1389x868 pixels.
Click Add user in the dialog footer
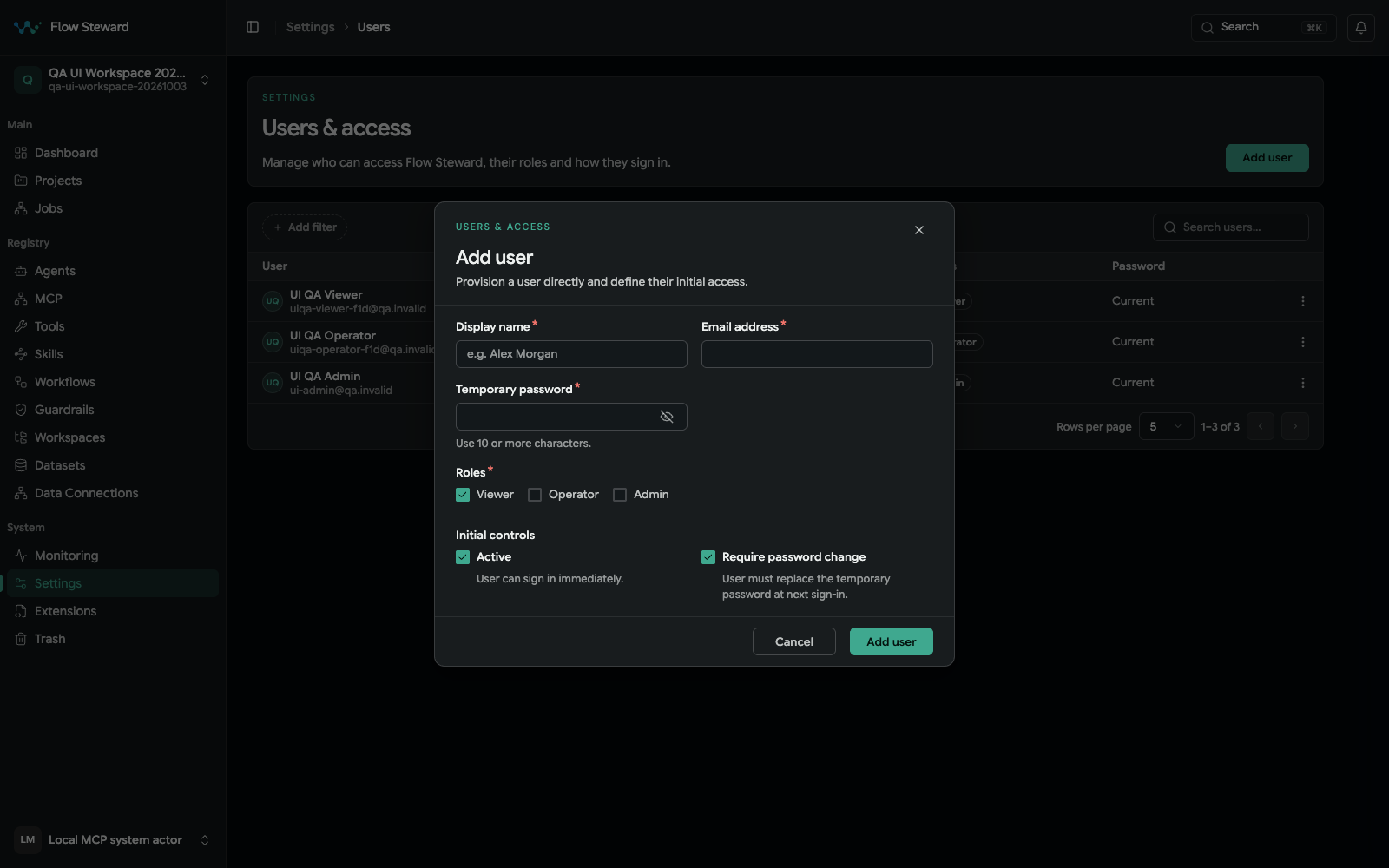[x=892, y=641]
